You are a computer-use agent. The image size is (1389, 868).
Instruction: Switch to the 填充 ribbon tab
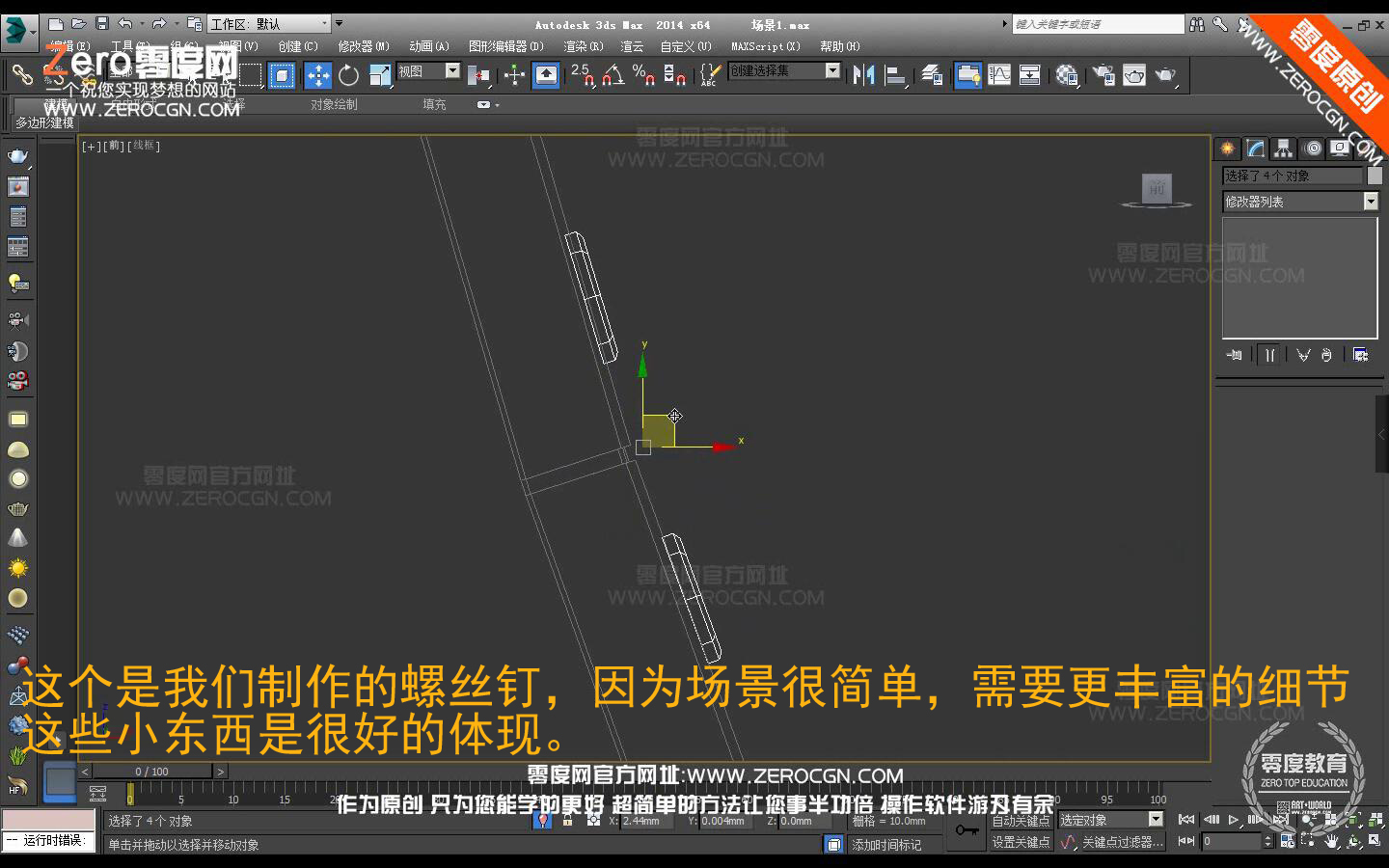434,104
